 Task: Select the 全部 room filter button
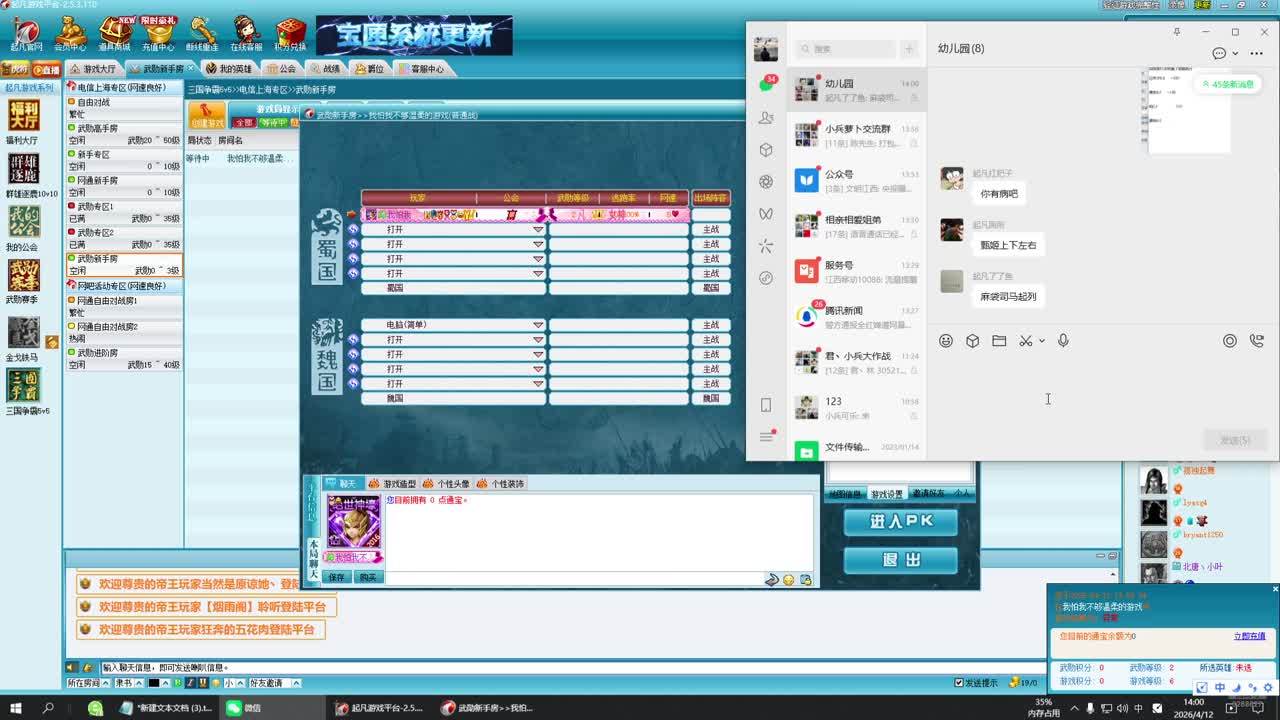[243, 123]
